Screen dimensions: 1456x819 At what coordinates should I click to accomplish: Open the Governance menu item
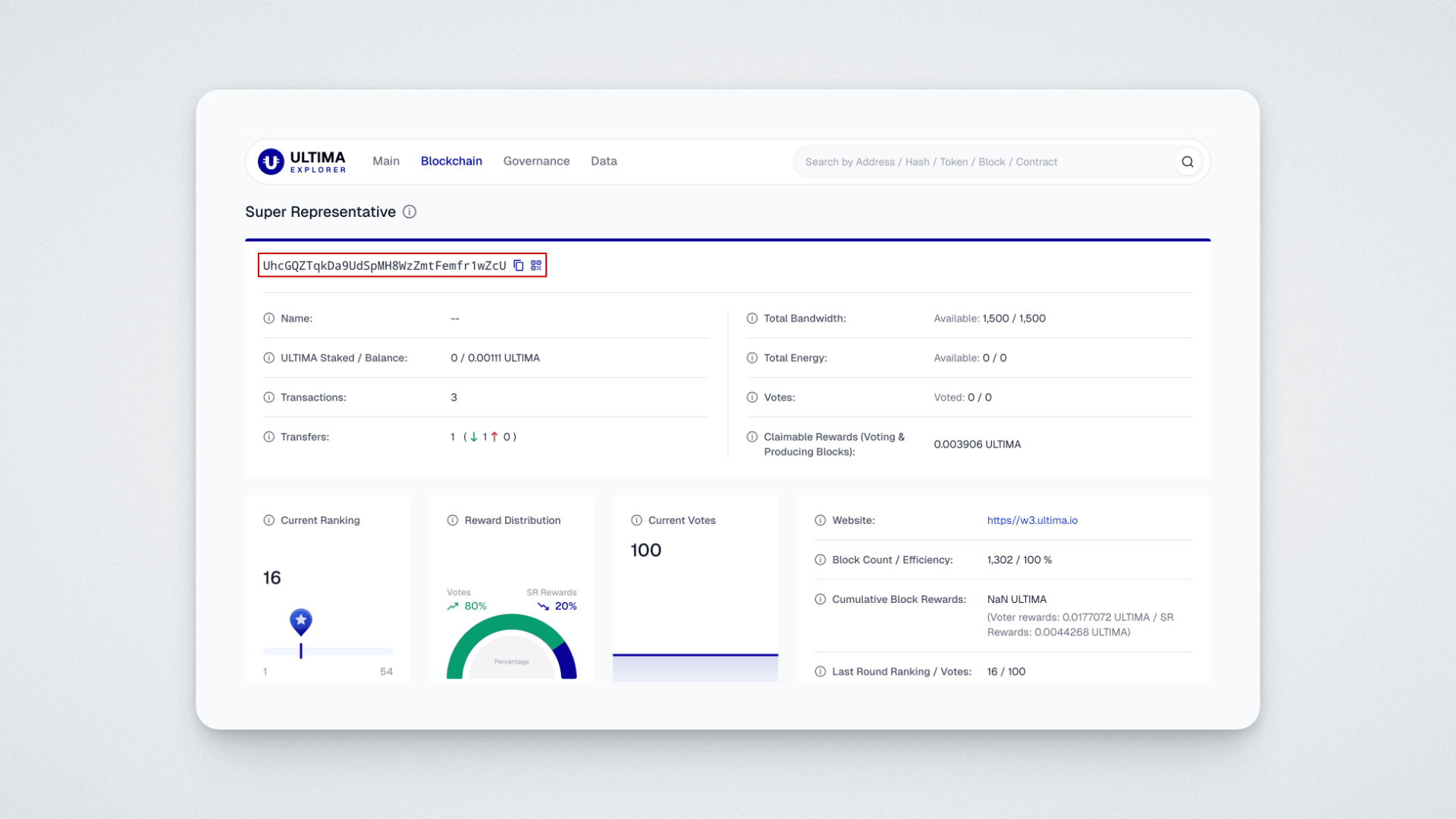click(536, 161)
